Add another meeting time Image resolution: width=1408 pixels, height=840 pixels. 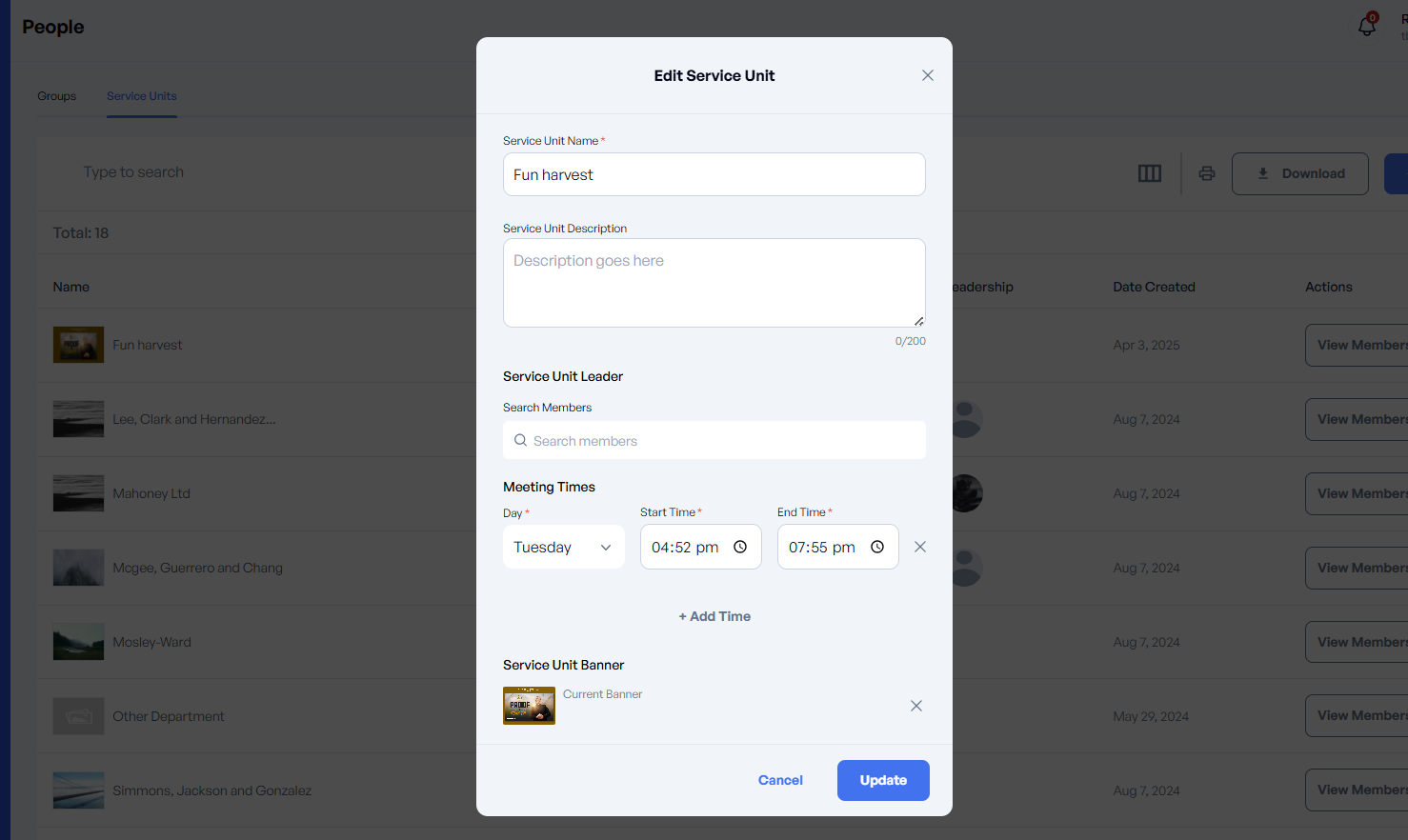pyautogui.click(x=714, y=616)
